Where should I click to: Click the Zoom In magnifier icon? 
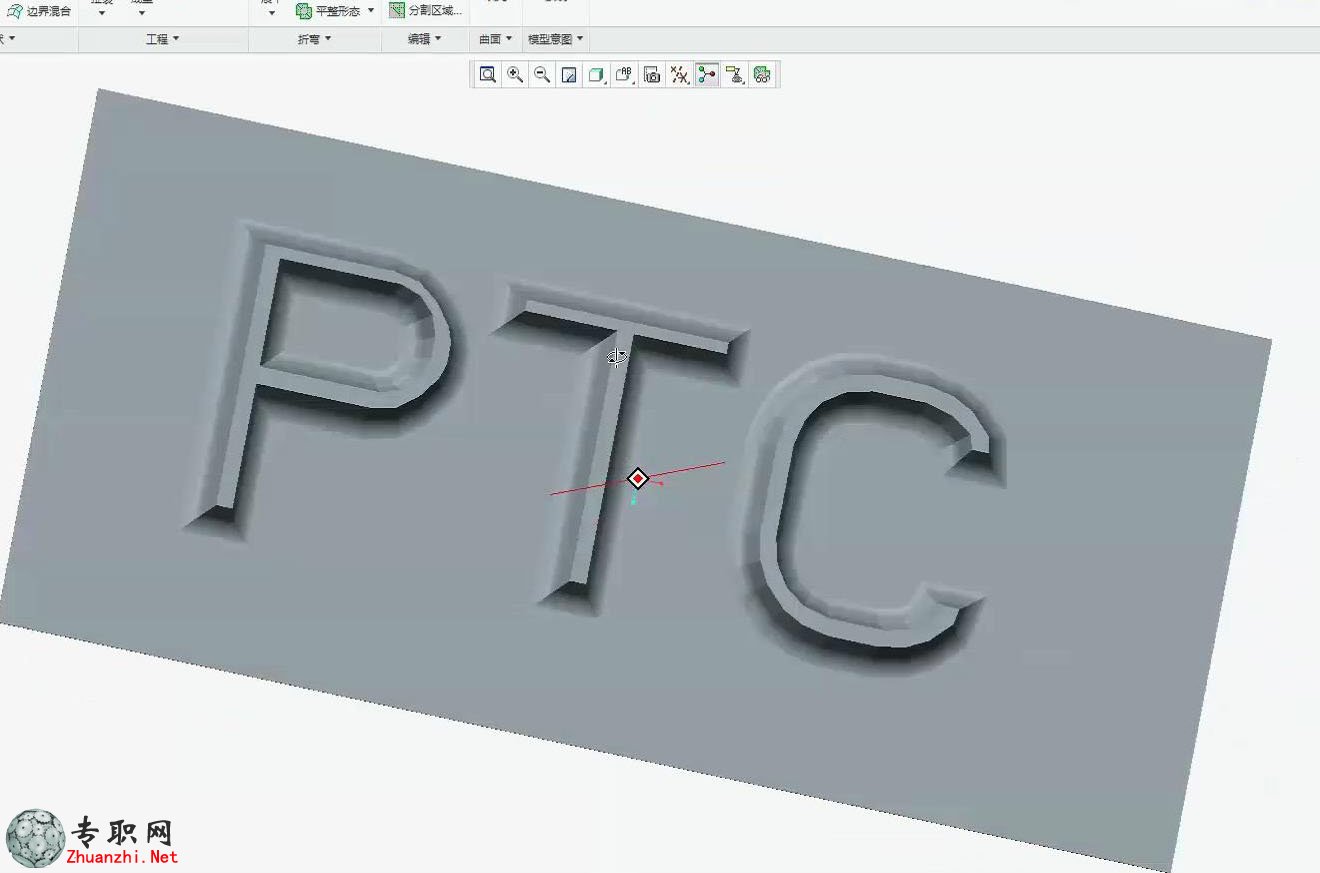coord(515,75)
